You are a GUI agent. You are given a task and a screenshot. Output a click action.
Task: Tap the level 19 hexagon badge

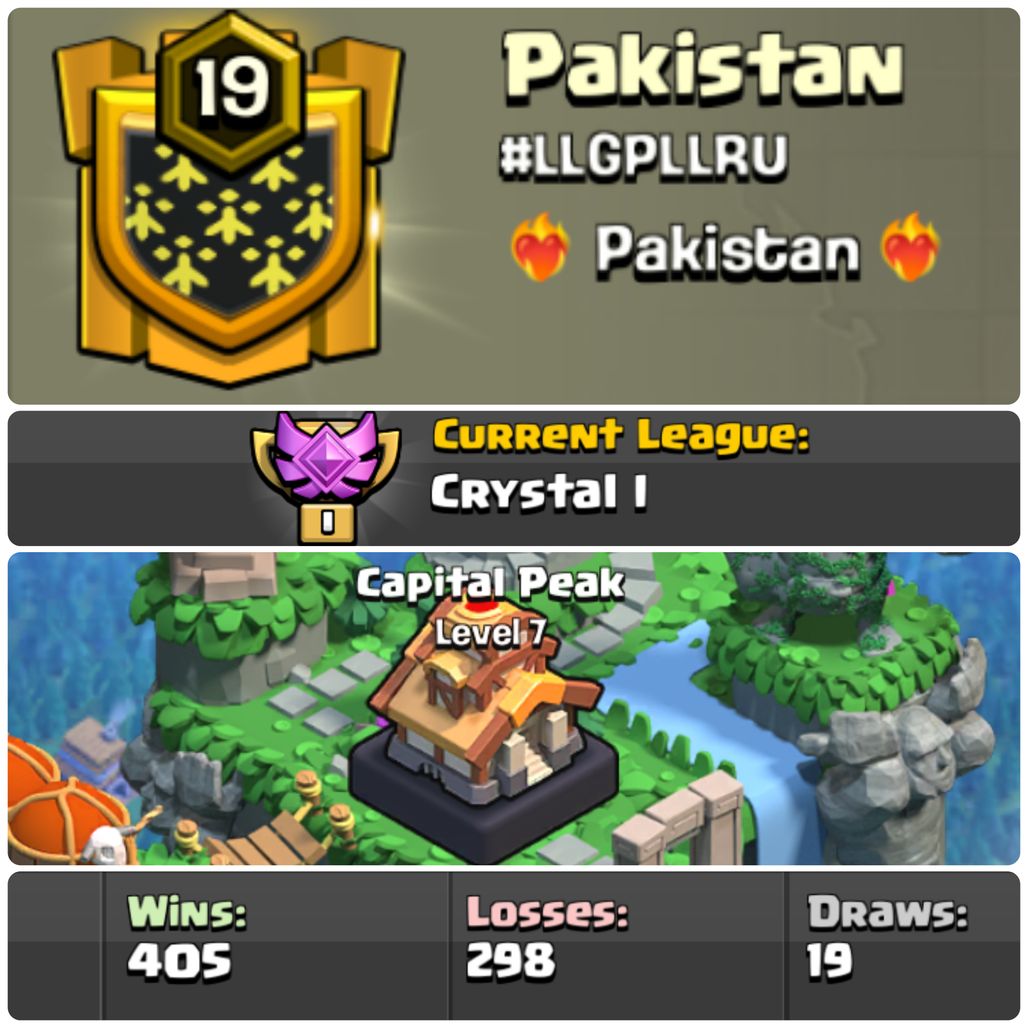[x=231, y=89]
